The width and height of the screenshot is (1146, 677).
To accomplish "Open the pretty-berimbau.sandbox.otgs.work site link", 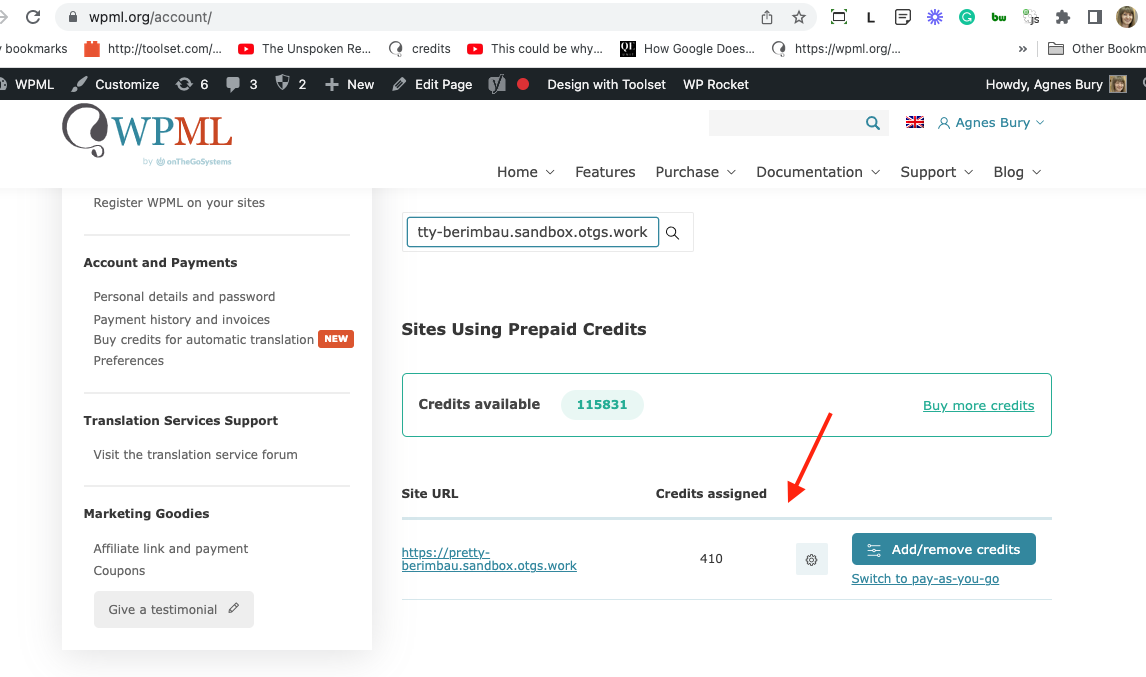I will 489,559.
